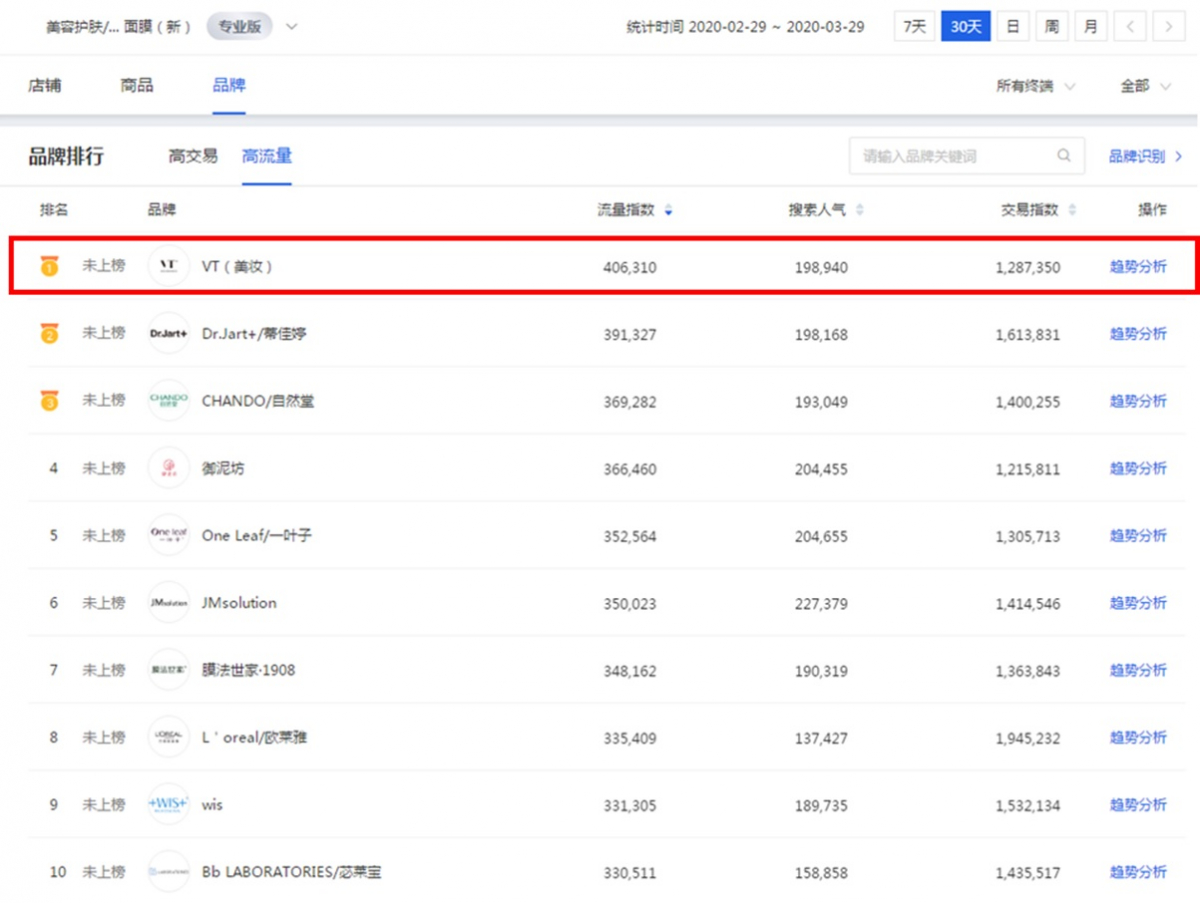Screen dimensions: 1200x903
Task: Open the 所有终端 dropdown
Action: point(1035,86)
